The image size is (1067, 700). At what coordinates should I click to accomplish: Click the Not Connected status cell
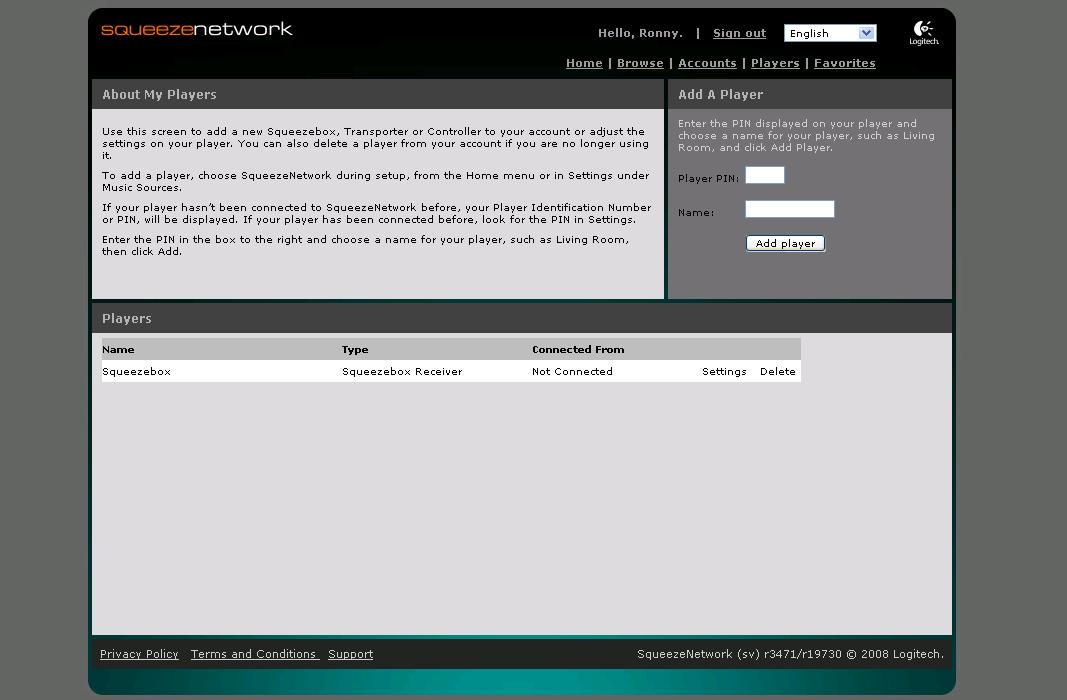[x=572, y=371]
